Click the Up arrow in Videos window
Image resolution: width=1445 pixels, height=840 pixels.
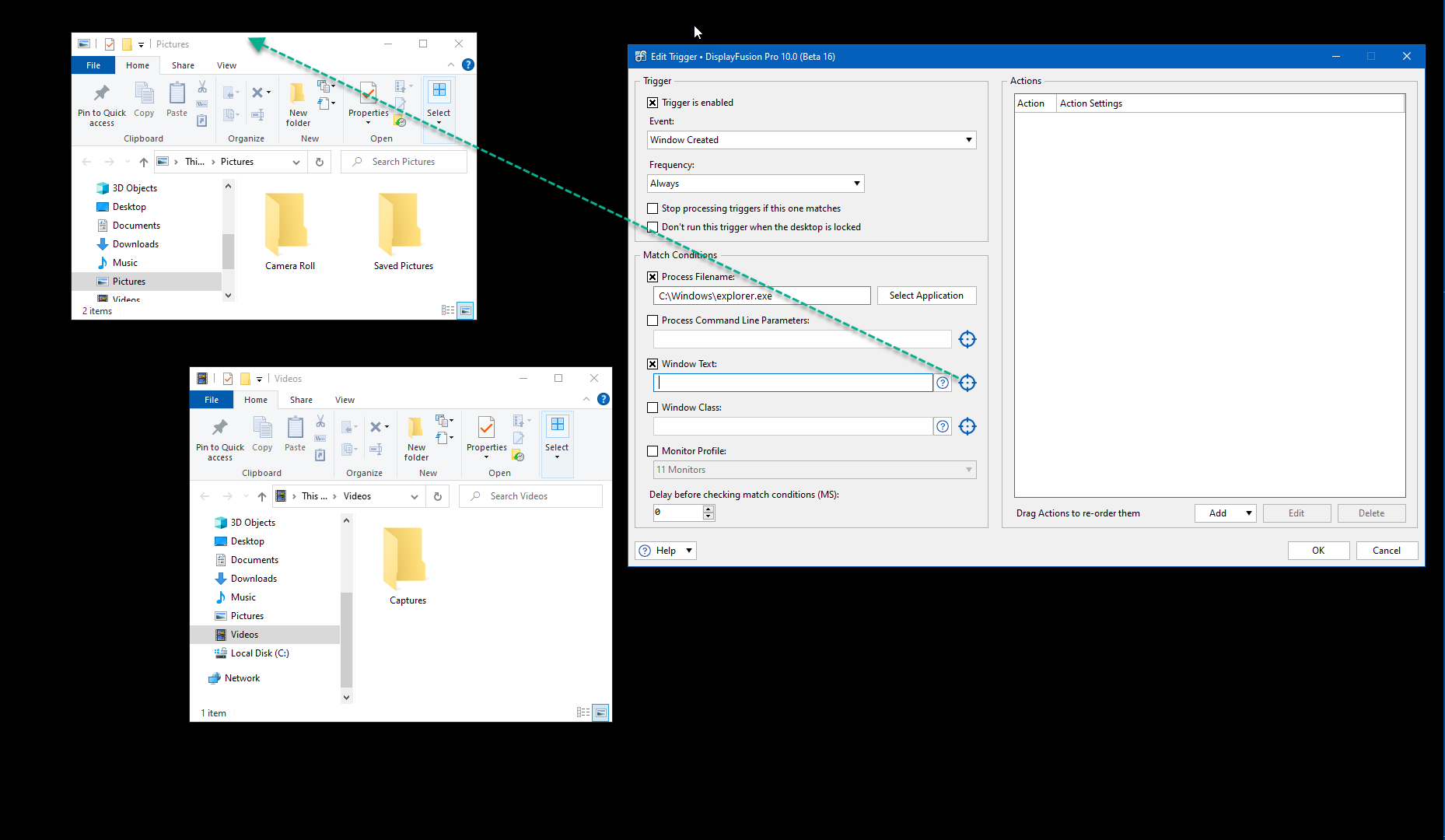click(262, 496)
